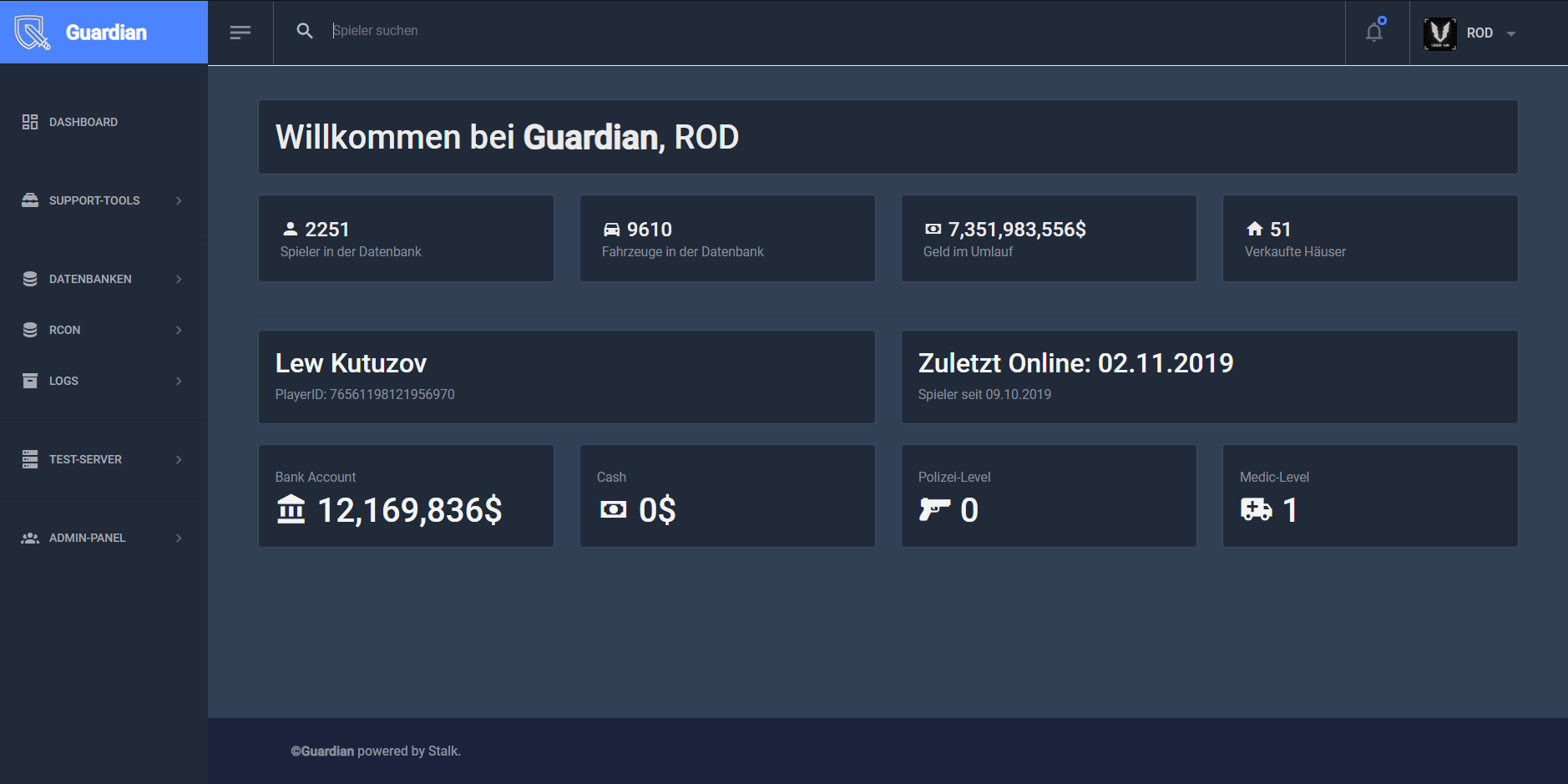Click the Test-Server server icon
Image resolution: width=1568 pixels, height=784 pixels.
coord(30,459)
